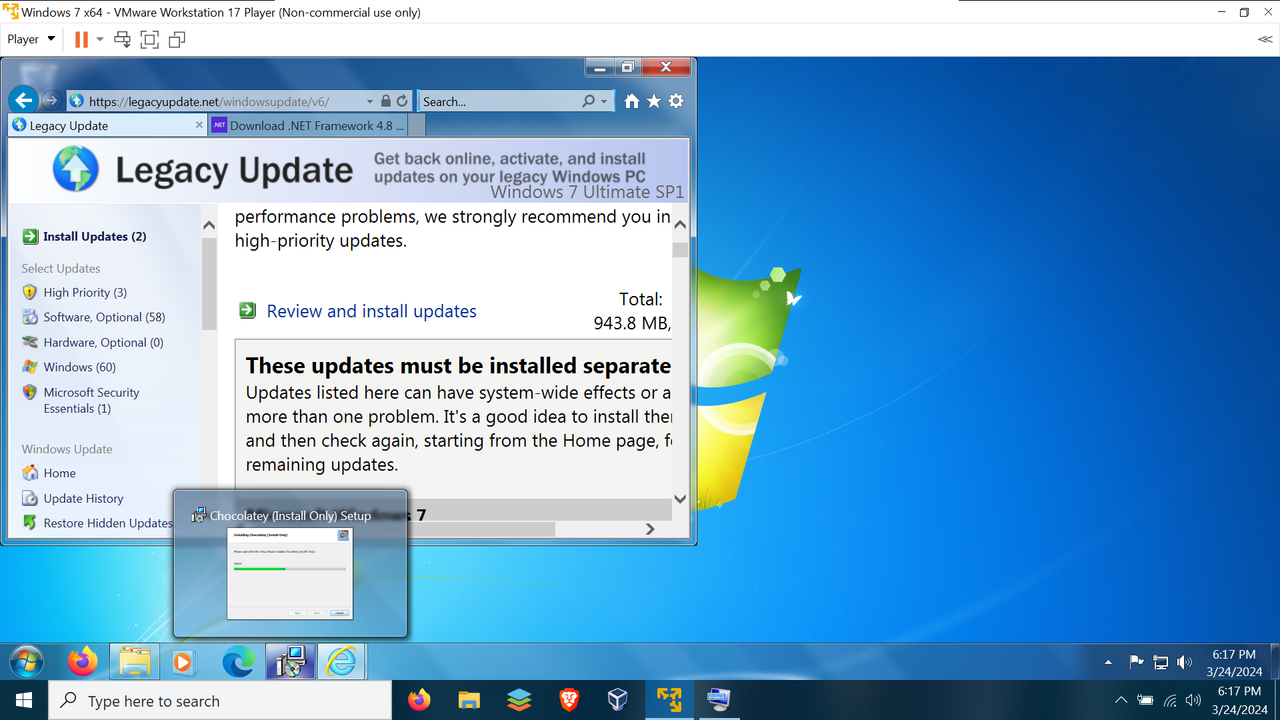Switch to Download .NET Framework 4.8 tab
1280x720 pixels.
coord(307,125)
